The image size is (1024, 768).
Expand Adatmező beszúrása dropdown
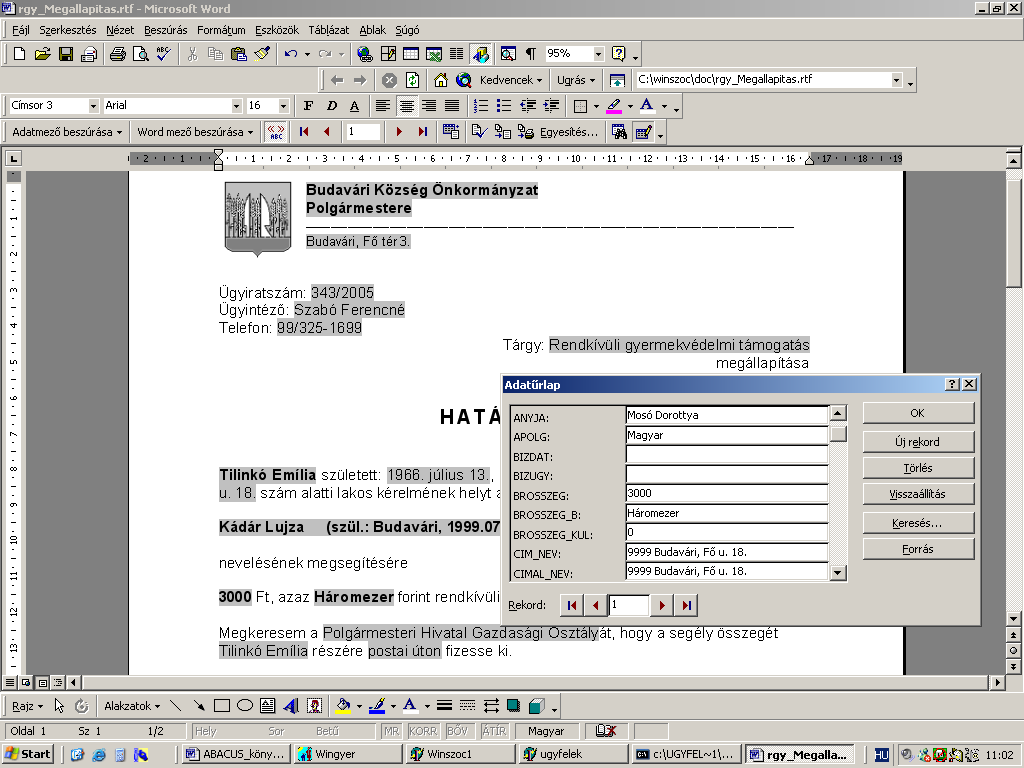tap(66, 132)
